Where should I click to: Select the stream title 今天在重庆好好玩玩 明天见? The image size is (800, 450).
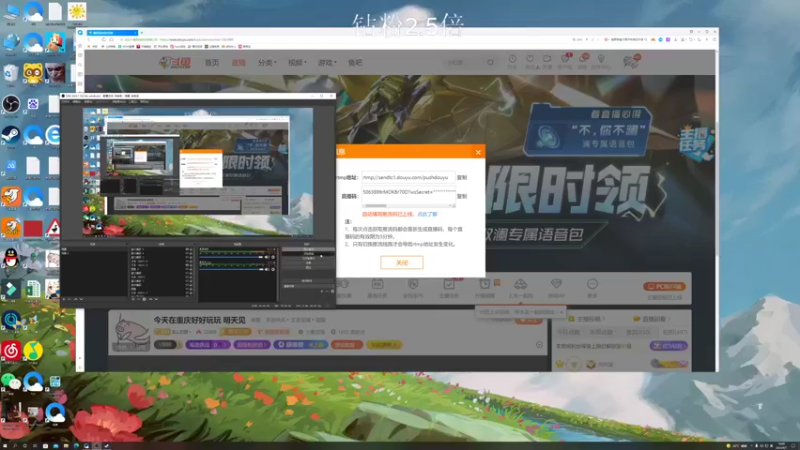pos(199,320)
